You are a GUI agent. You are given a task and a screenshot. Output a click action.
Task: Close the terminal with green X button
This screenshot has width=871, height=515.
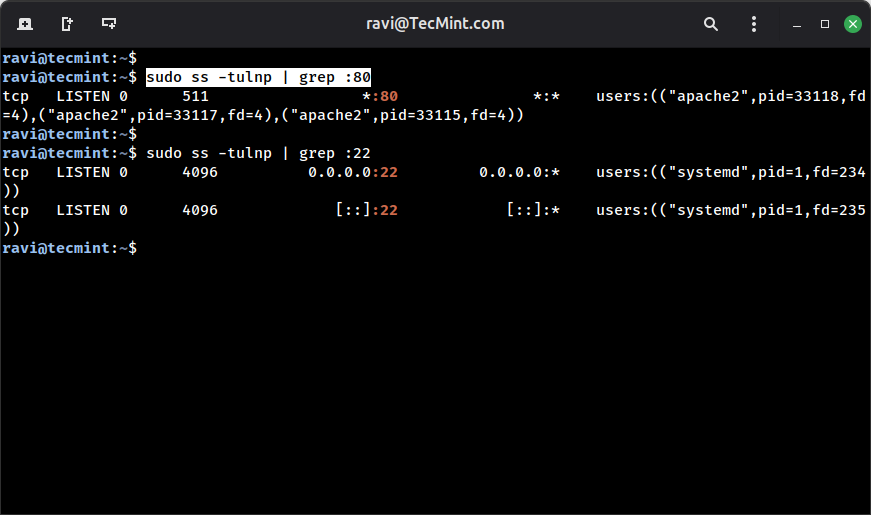click(x=853, y=24)
